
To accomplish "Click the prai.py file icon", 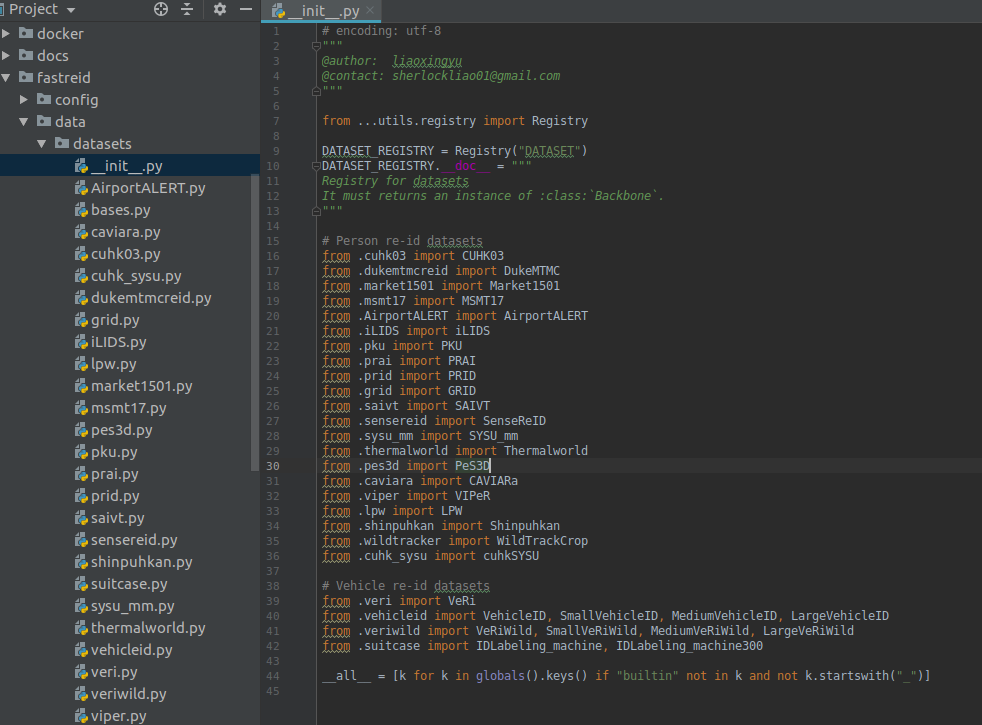I will point(81,474).
